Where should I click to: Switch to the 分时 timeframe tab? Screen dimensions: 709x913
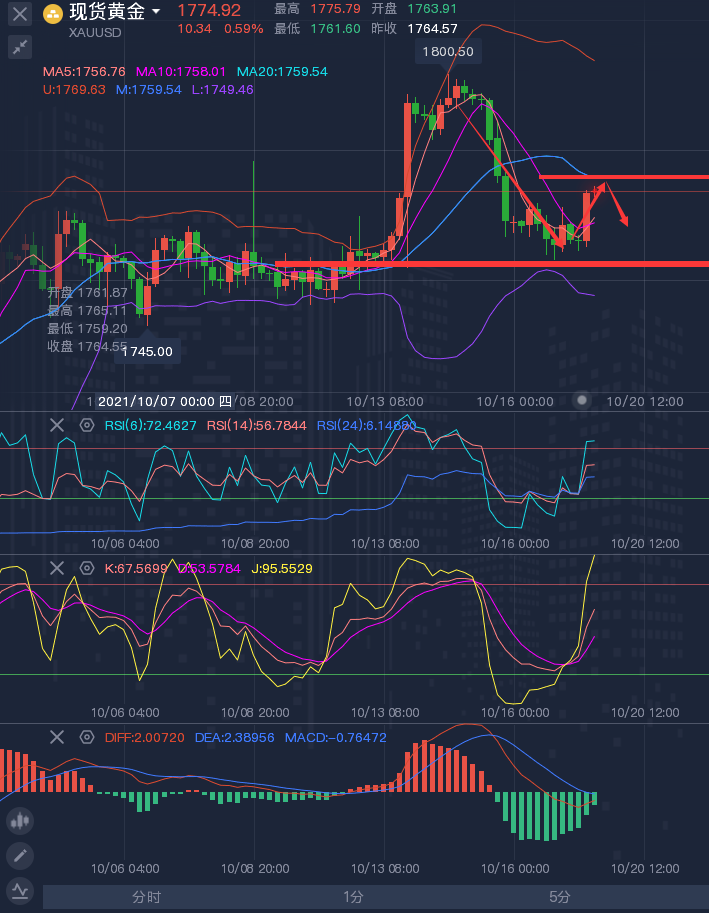[146, 897]
